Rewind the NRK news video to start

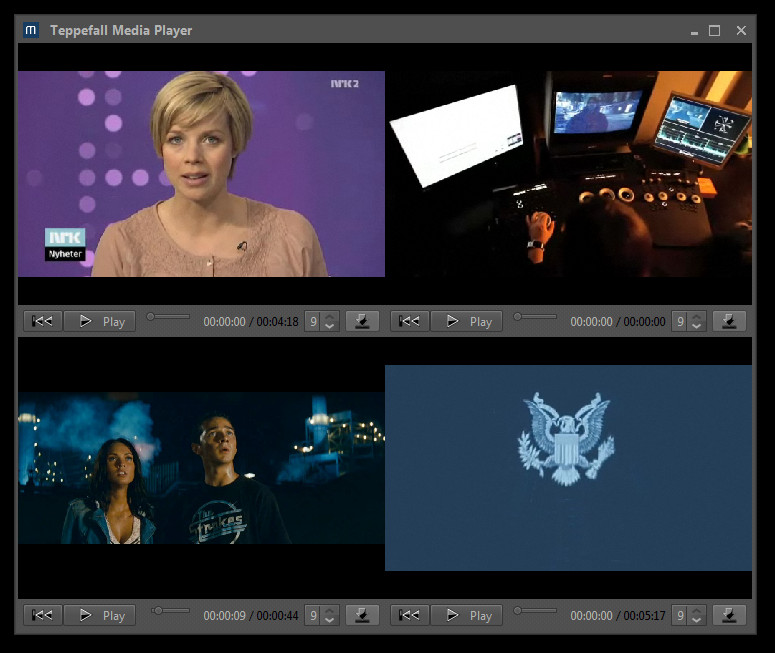43,321
